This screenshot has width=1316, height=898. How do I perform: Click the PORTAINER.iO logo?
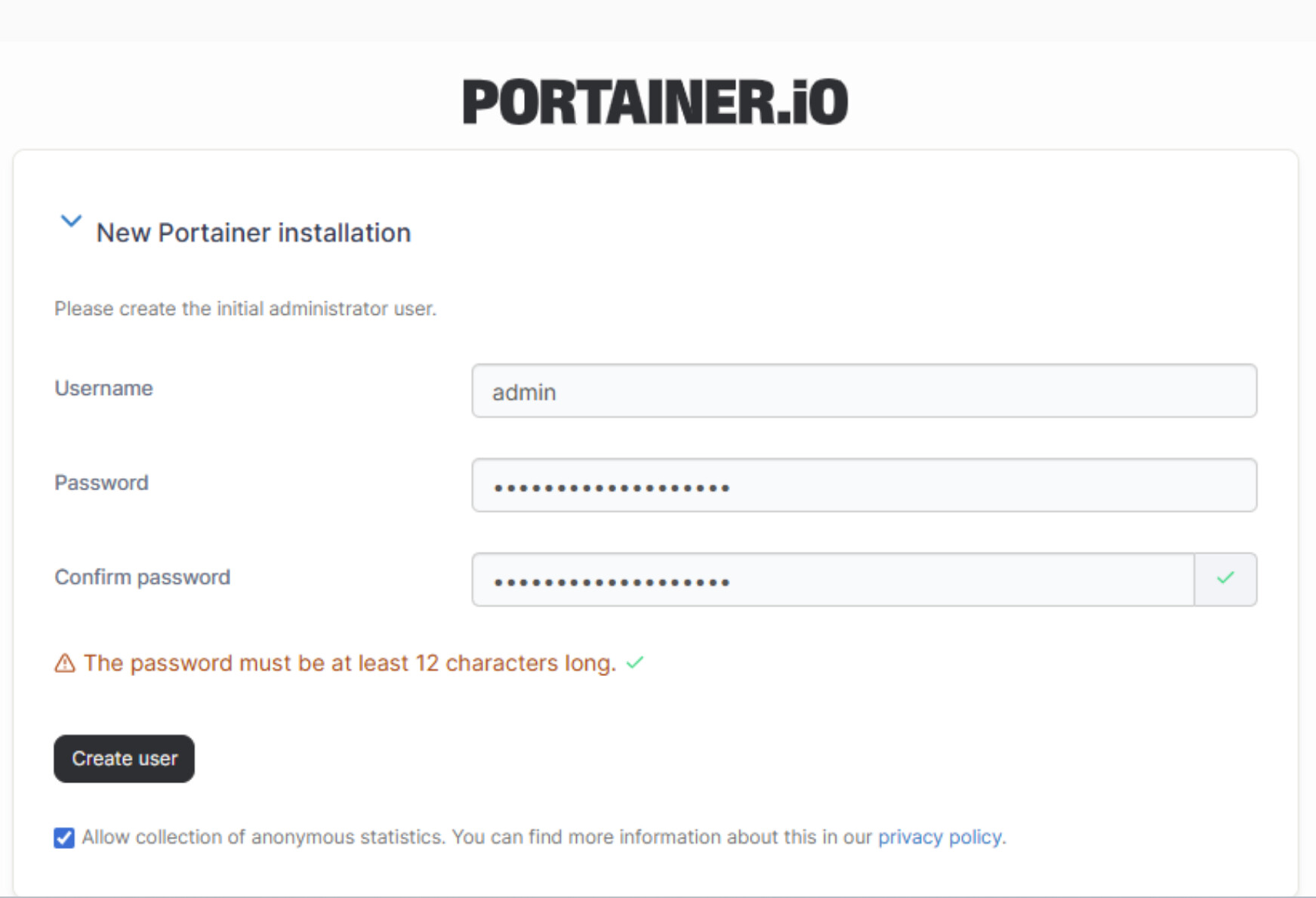655,102
